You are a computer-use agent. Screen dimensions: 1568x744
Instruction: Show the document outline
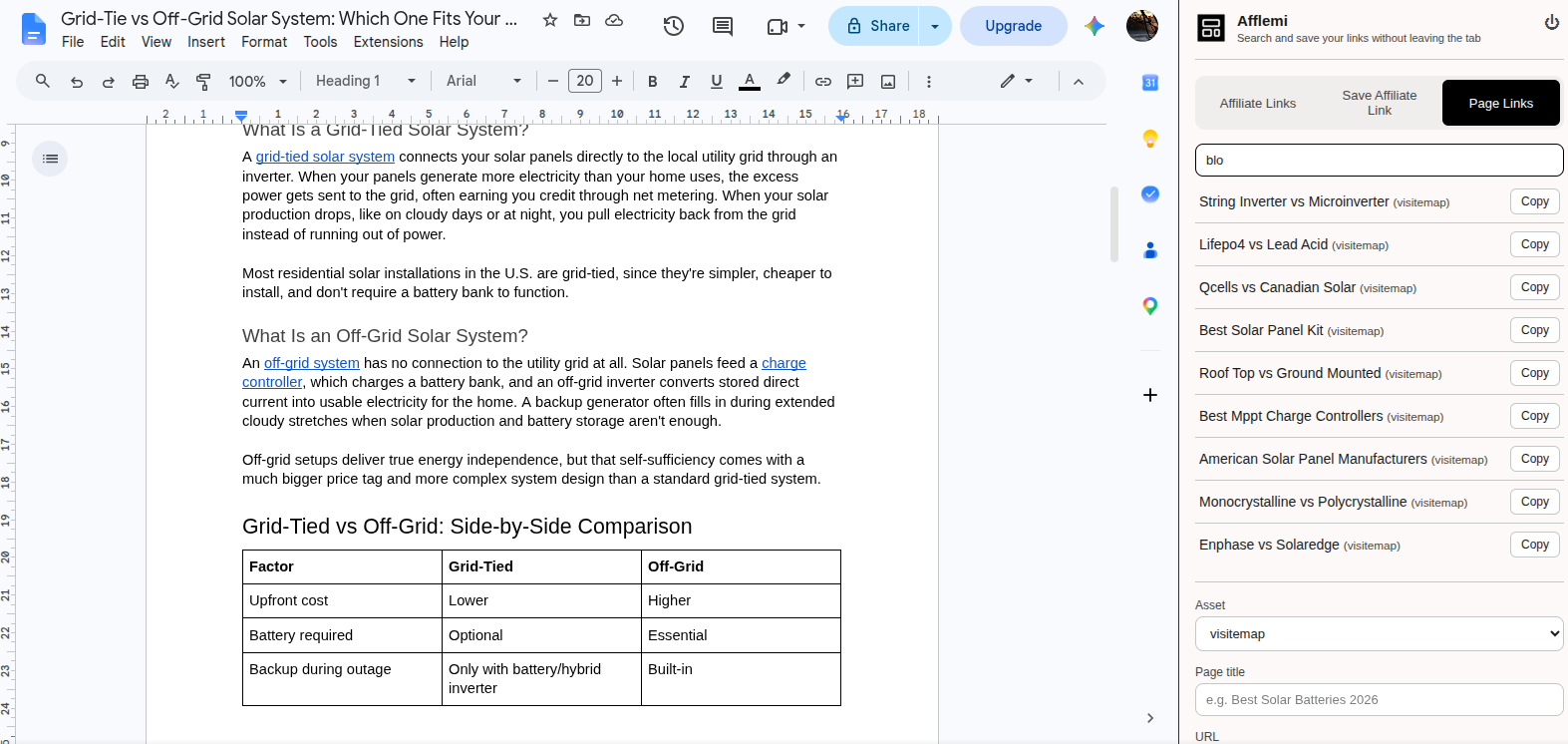(x=50, y=159)
